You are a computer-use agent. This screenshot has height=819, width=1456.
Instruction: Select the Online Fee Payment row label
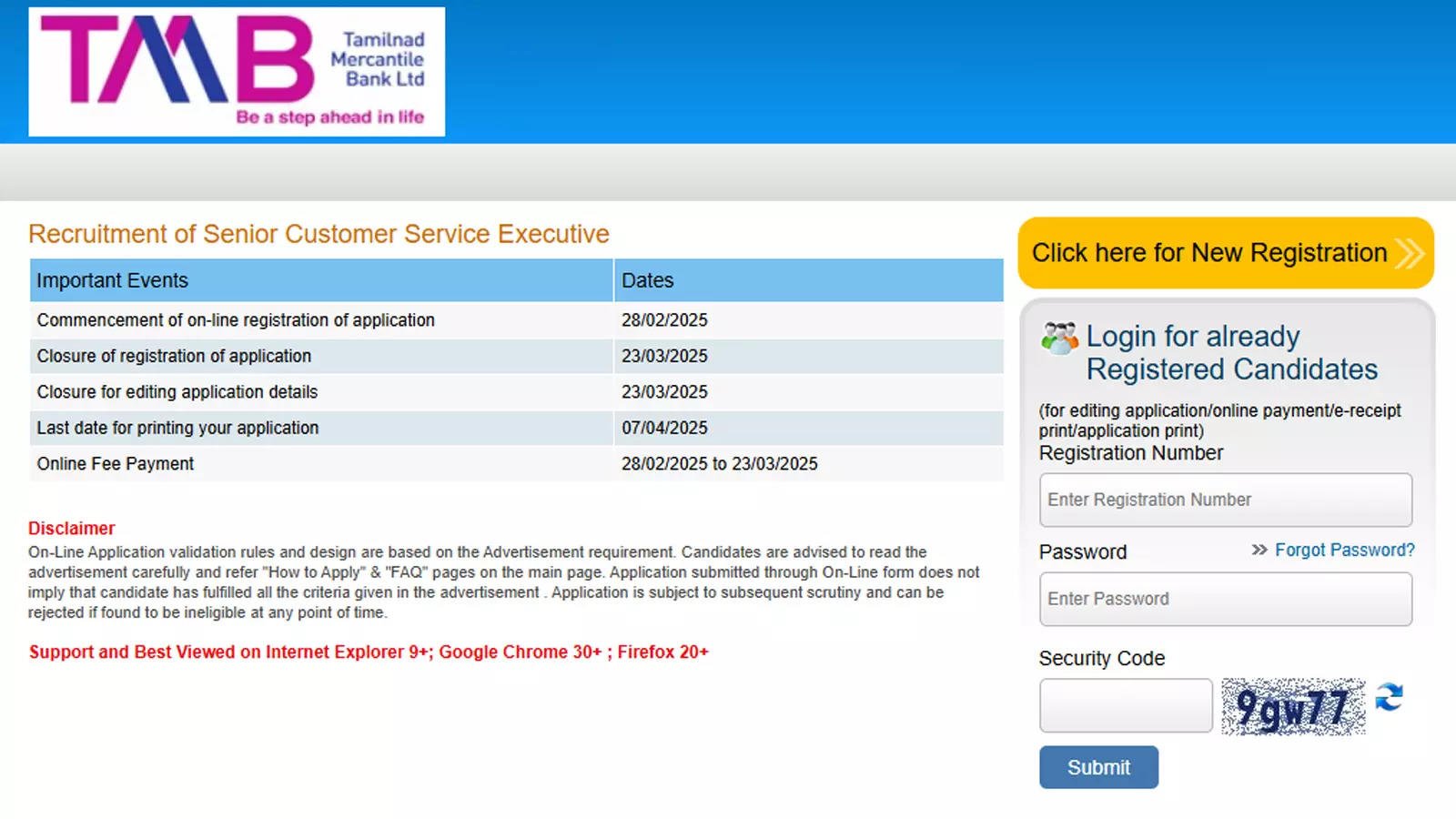point(116,463)
